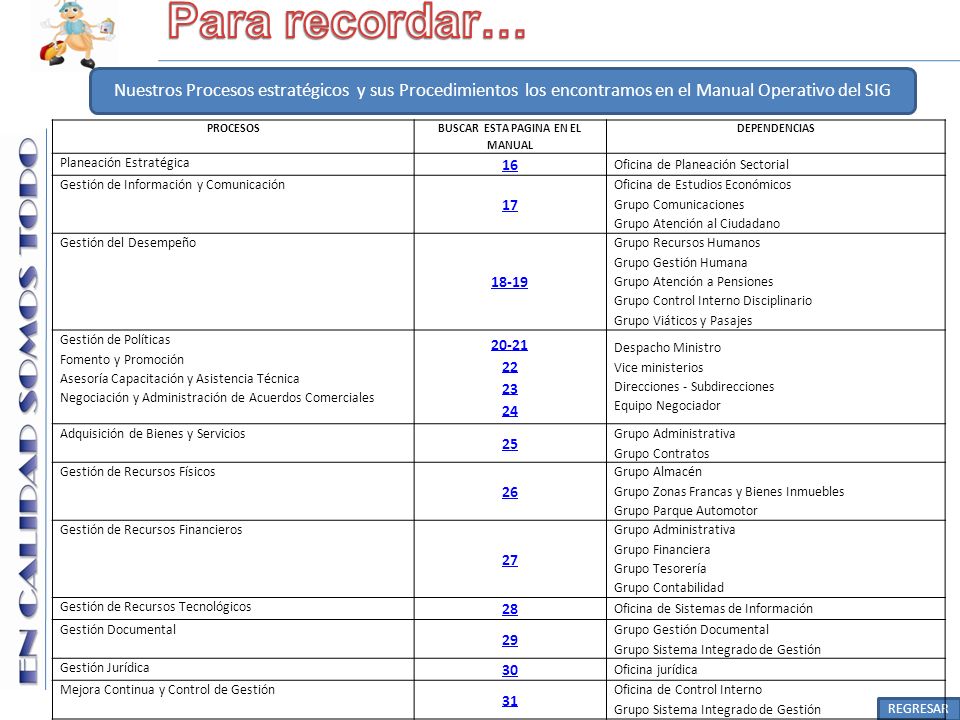Viewport: 960px width, 720px height.
Task: Open manual page link 23
Action: pos(509,389)
